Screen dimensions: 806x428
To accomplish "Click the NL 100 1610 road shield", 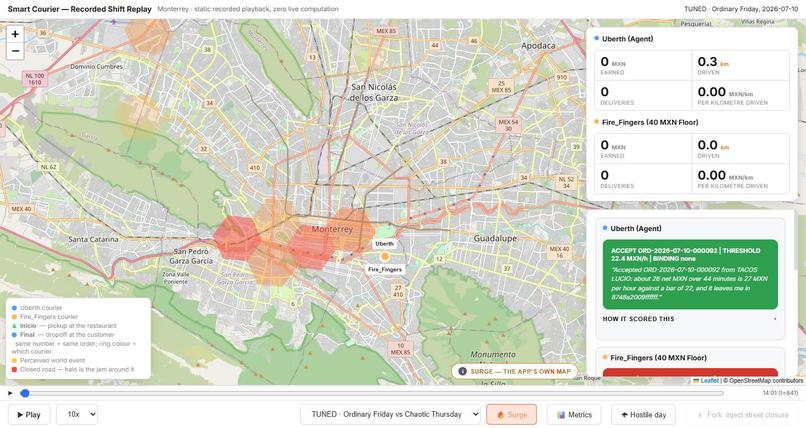I will 34,79.
